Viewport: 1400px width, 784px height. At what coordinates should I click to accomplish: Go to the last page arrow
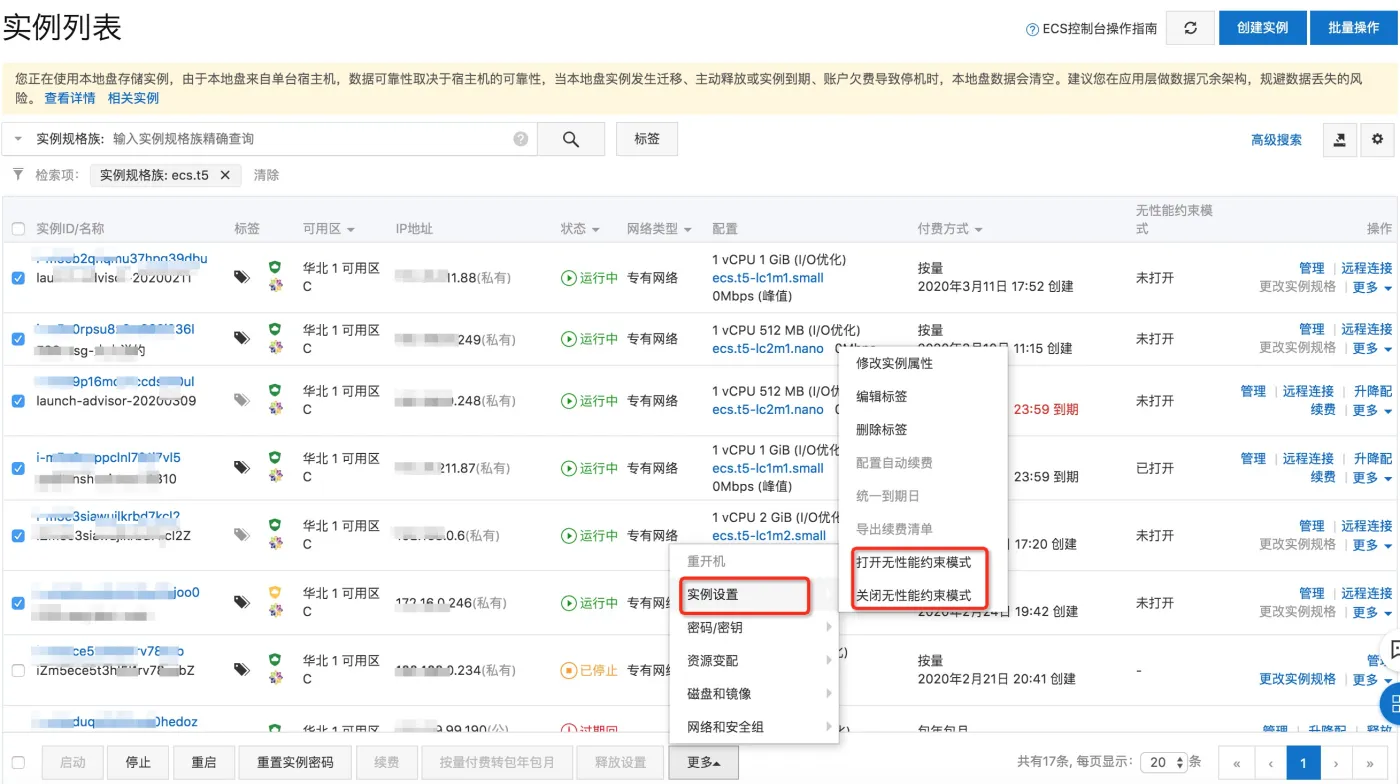click(1371, 762)
